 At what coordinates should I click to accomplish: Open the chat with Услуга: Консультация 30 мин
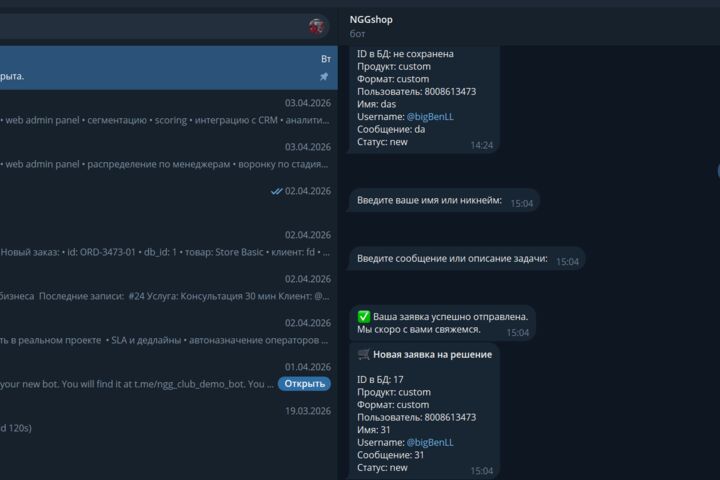click(x=169, y=288)
